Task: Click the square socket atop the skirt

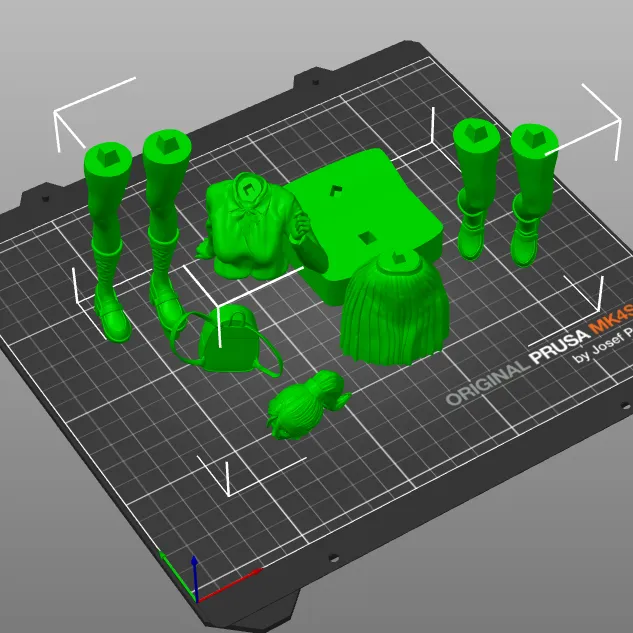Action: point(396,260)
